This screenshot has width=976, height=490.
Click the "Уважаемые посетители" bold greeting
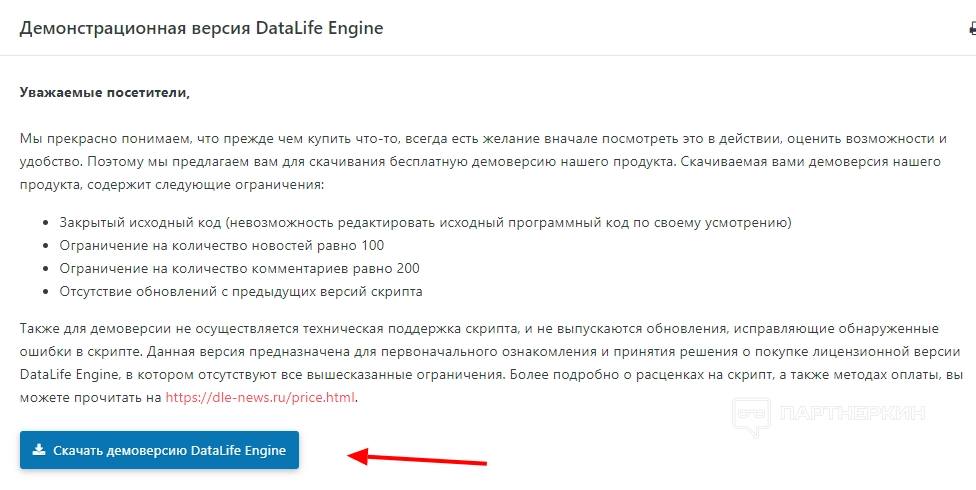coord(104,93)
